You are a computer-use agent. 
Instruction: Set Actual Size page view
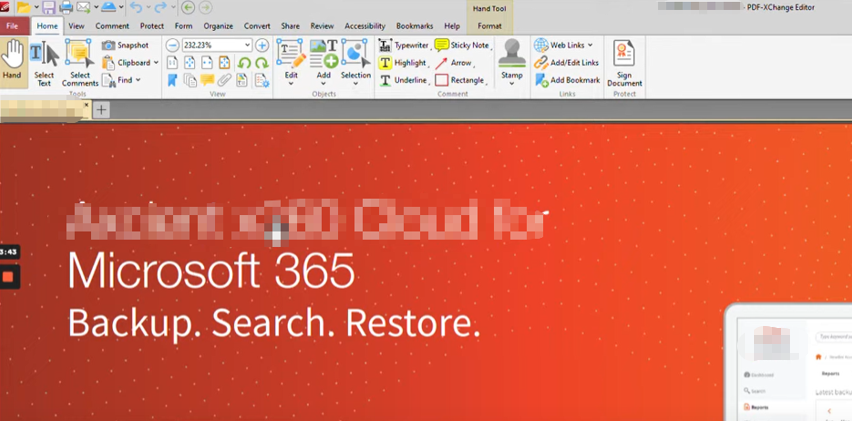172,62
